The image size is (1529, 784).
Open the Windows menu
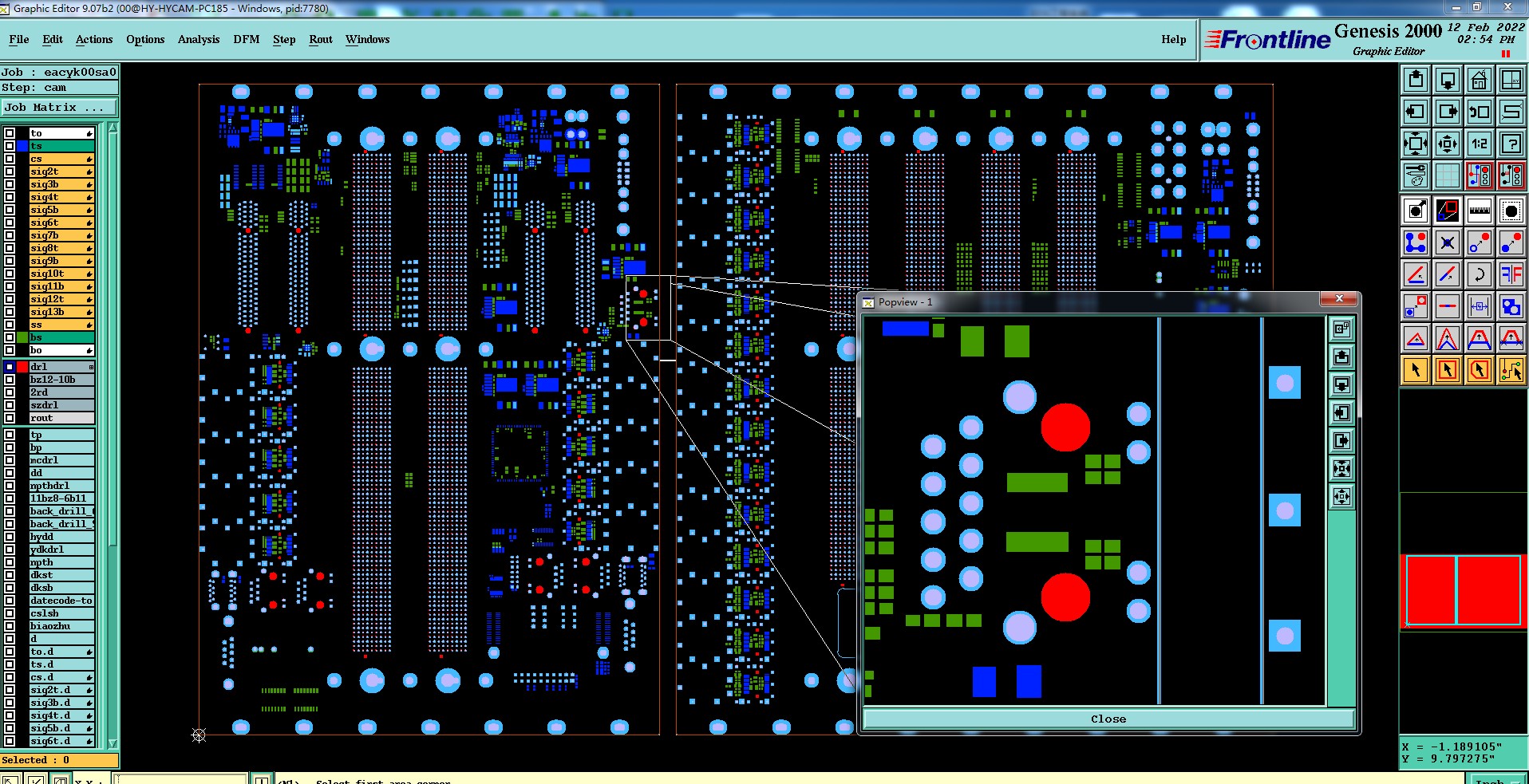pyautogui.click(x=368, y=40)
